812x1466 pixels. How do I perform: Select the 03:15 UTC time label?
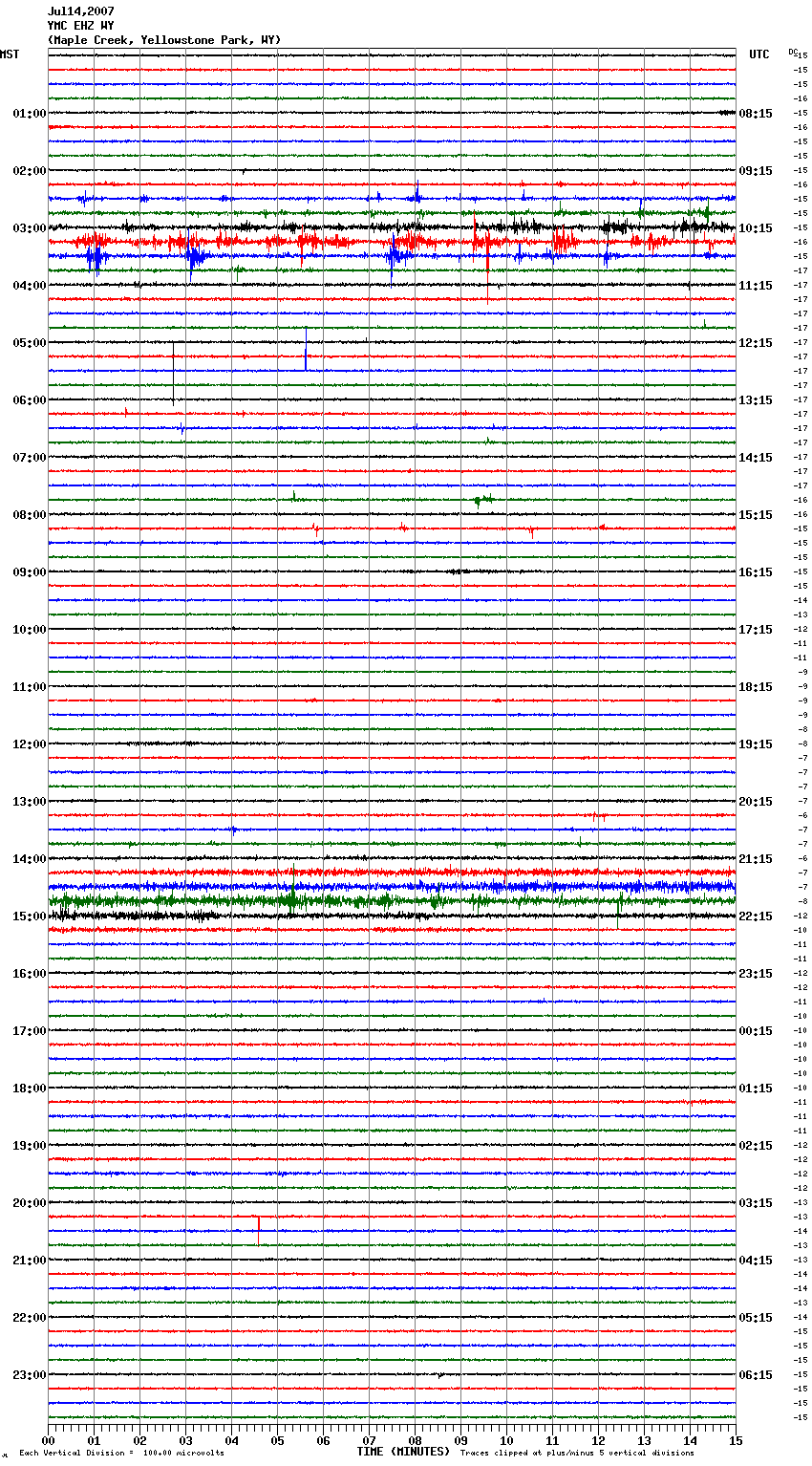756,1203
